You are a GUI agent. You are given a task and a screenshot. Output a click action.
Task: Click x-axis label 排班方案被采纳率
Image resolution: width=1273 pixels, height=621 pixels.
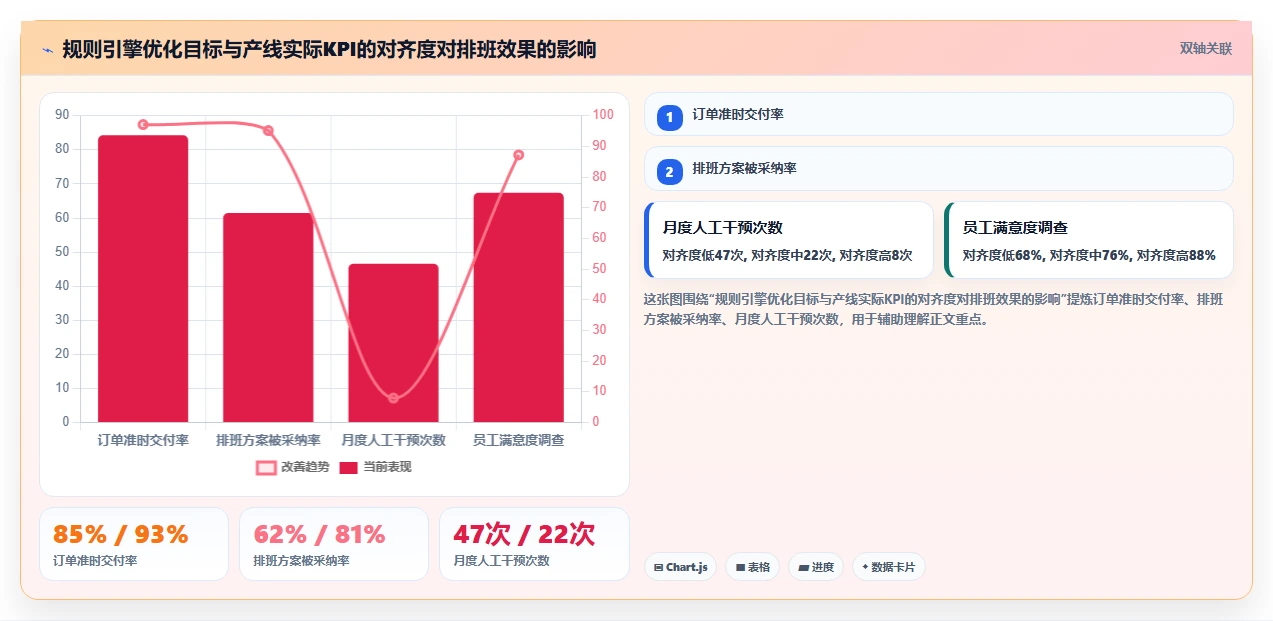coord(268,440)
